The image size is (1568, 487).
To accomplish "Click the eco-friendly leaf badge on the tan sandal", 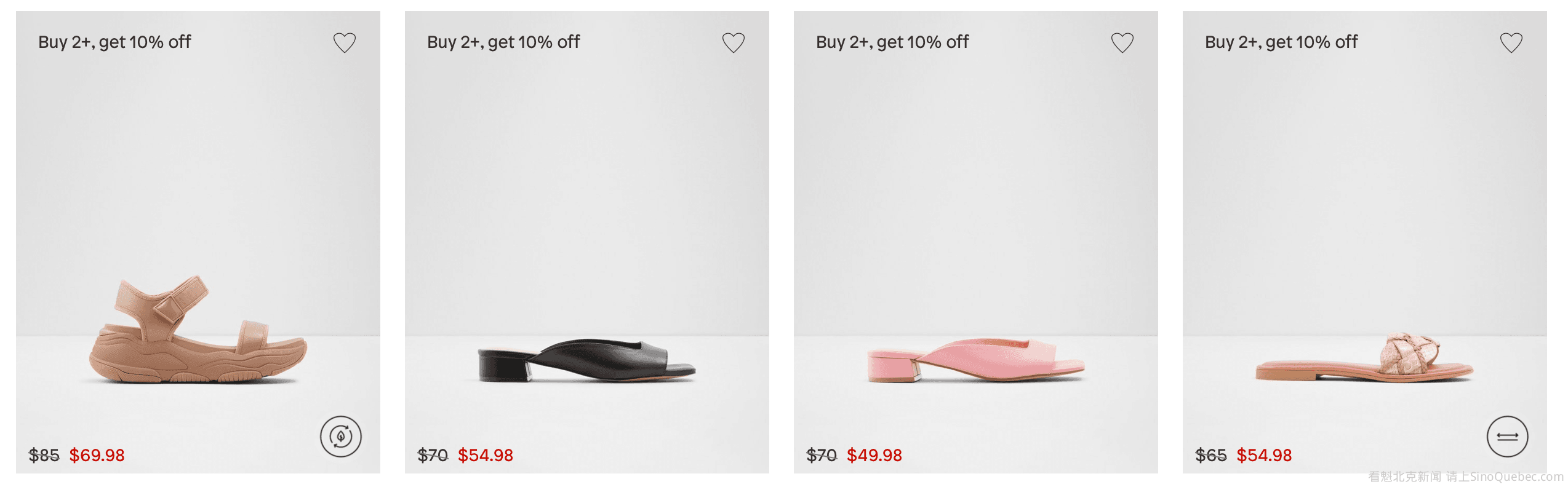I will (340, 437).
